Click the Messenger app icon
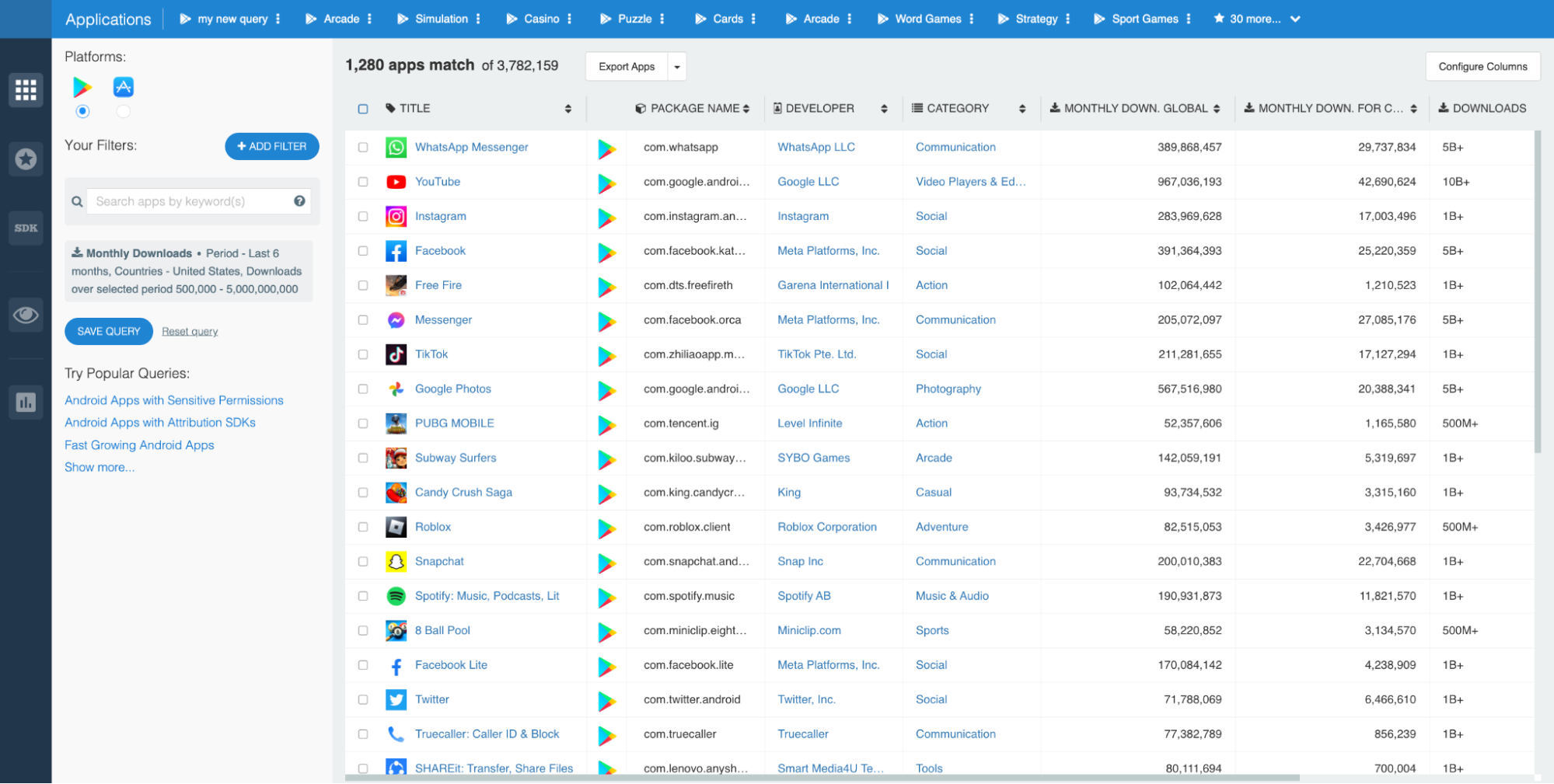Screen dimensions: 1554x784 (396, 320)
